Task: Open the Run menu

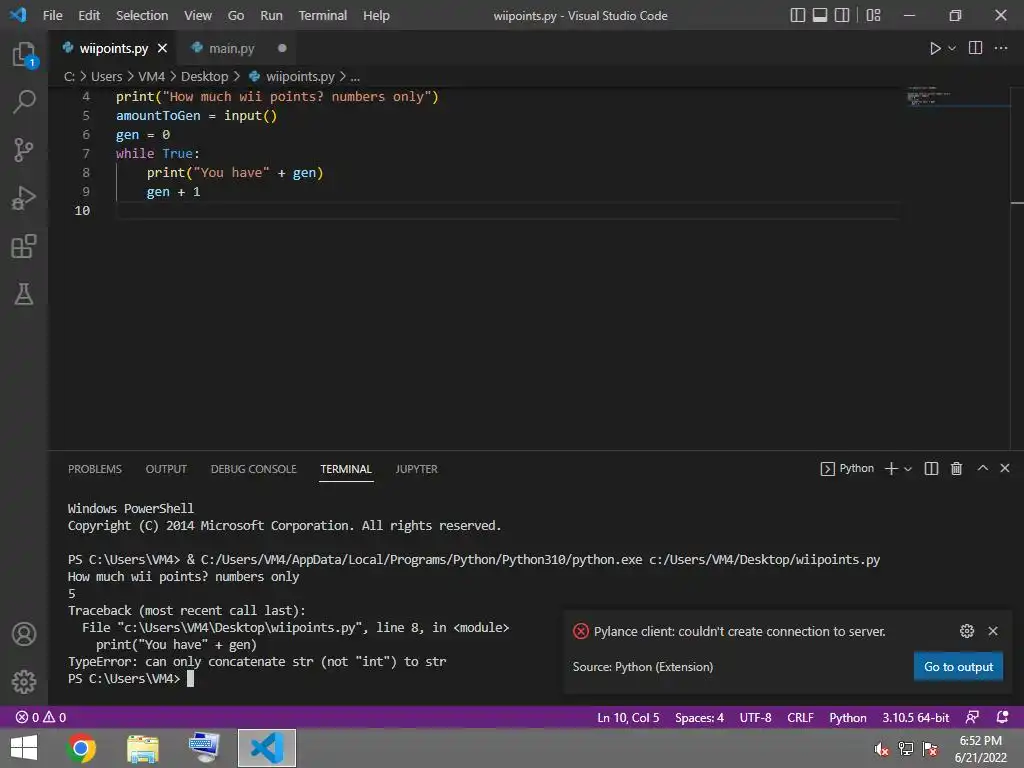Action: click(x=272, y=15)
